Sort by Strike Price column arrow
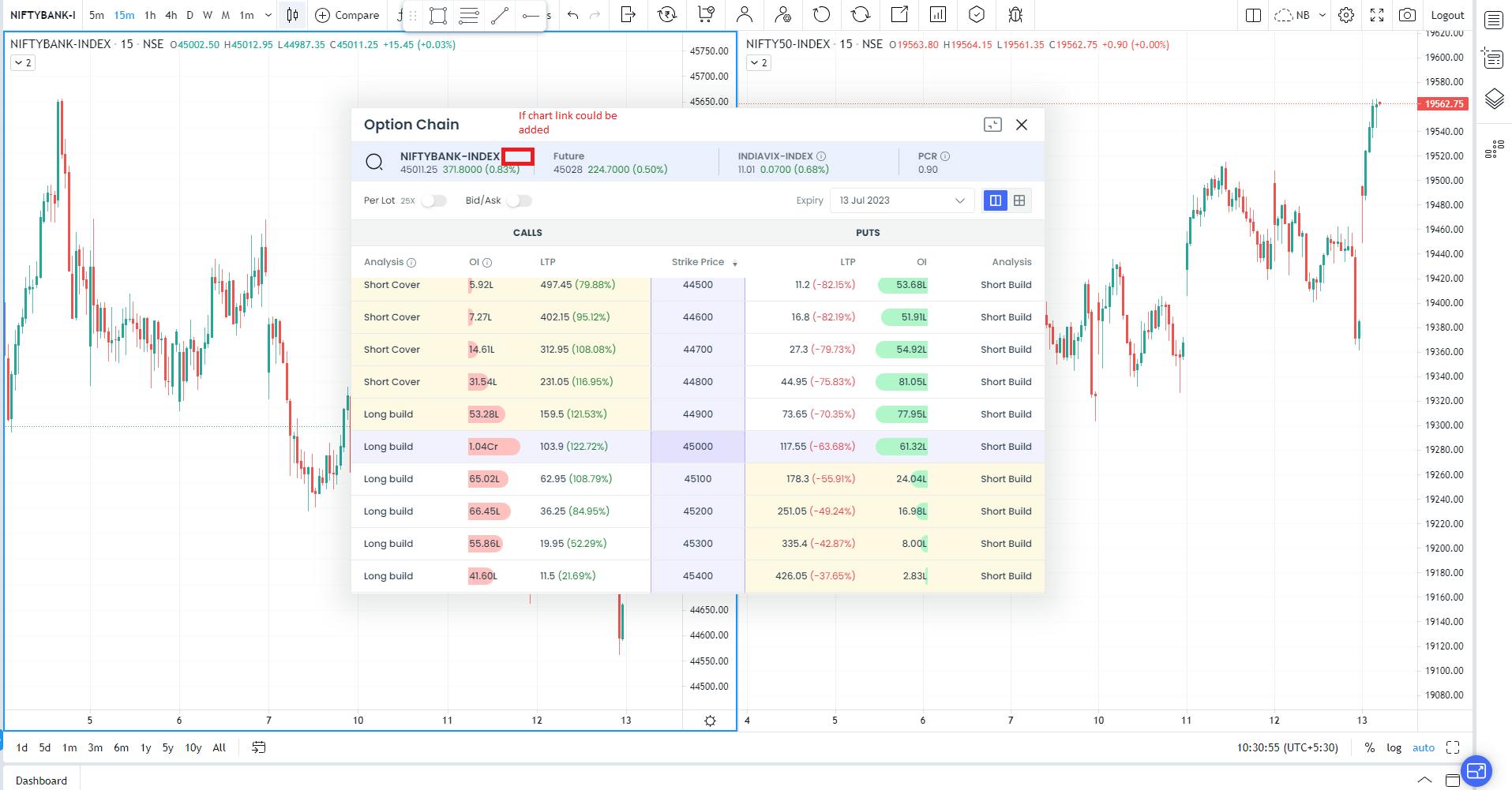This screenshot has height=790, width=1512. tap(735, 263)
